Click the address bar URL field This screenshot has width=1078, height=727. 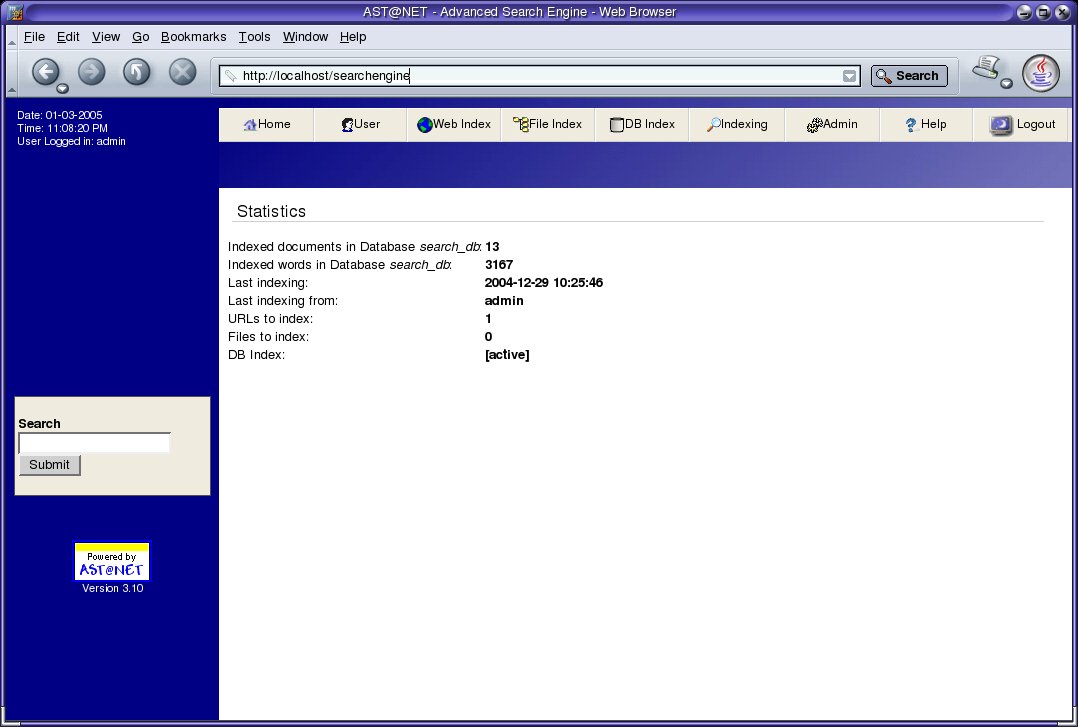coord(540,76)
